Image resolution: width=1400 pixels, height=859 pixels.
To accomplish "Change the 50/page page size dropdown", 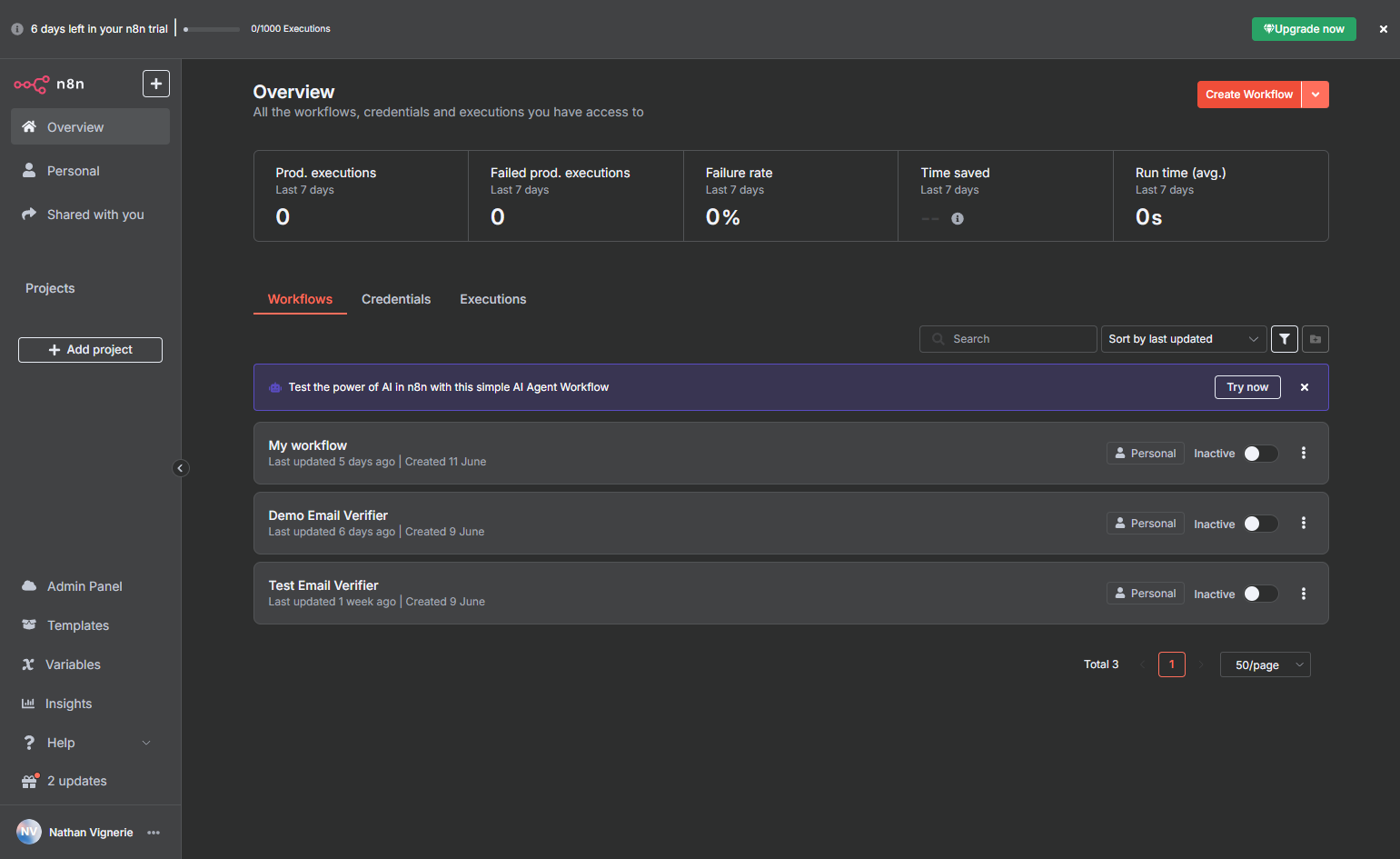I will 1266,664.
